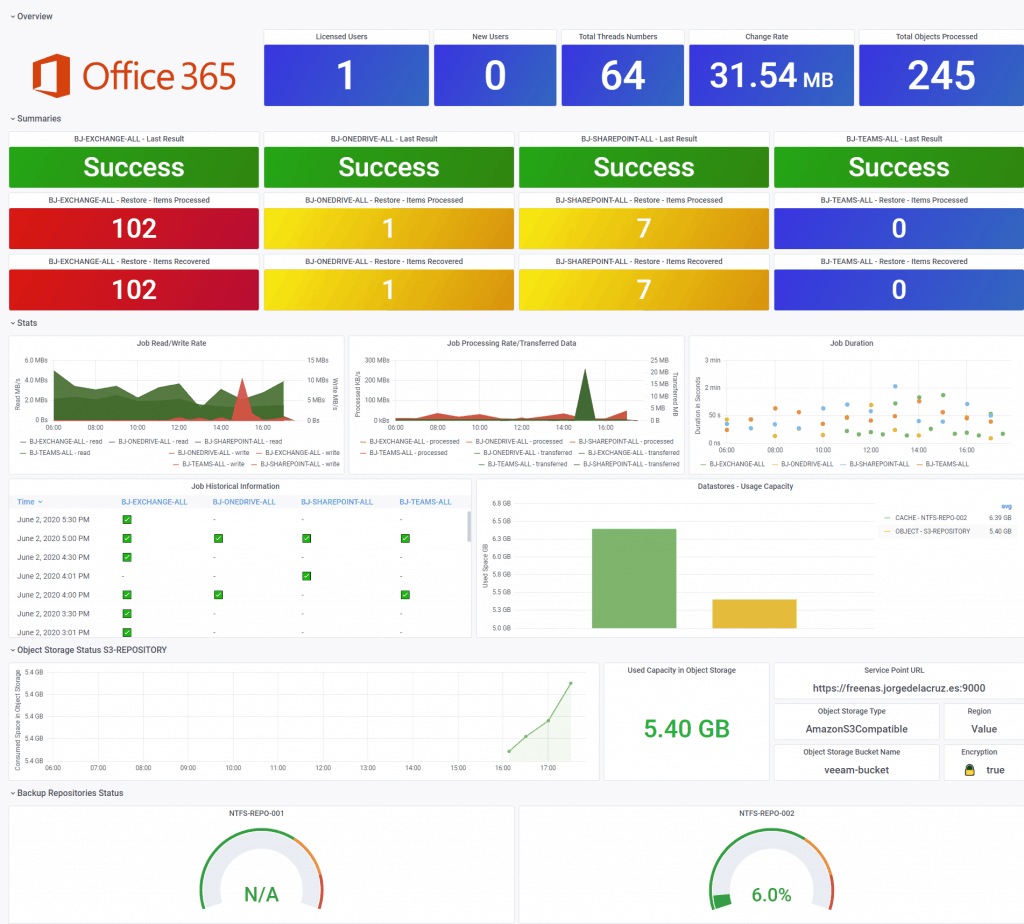Toggle BJ-SHAREPOINT-ALL series in Job Duration legend

pos(878,464)
